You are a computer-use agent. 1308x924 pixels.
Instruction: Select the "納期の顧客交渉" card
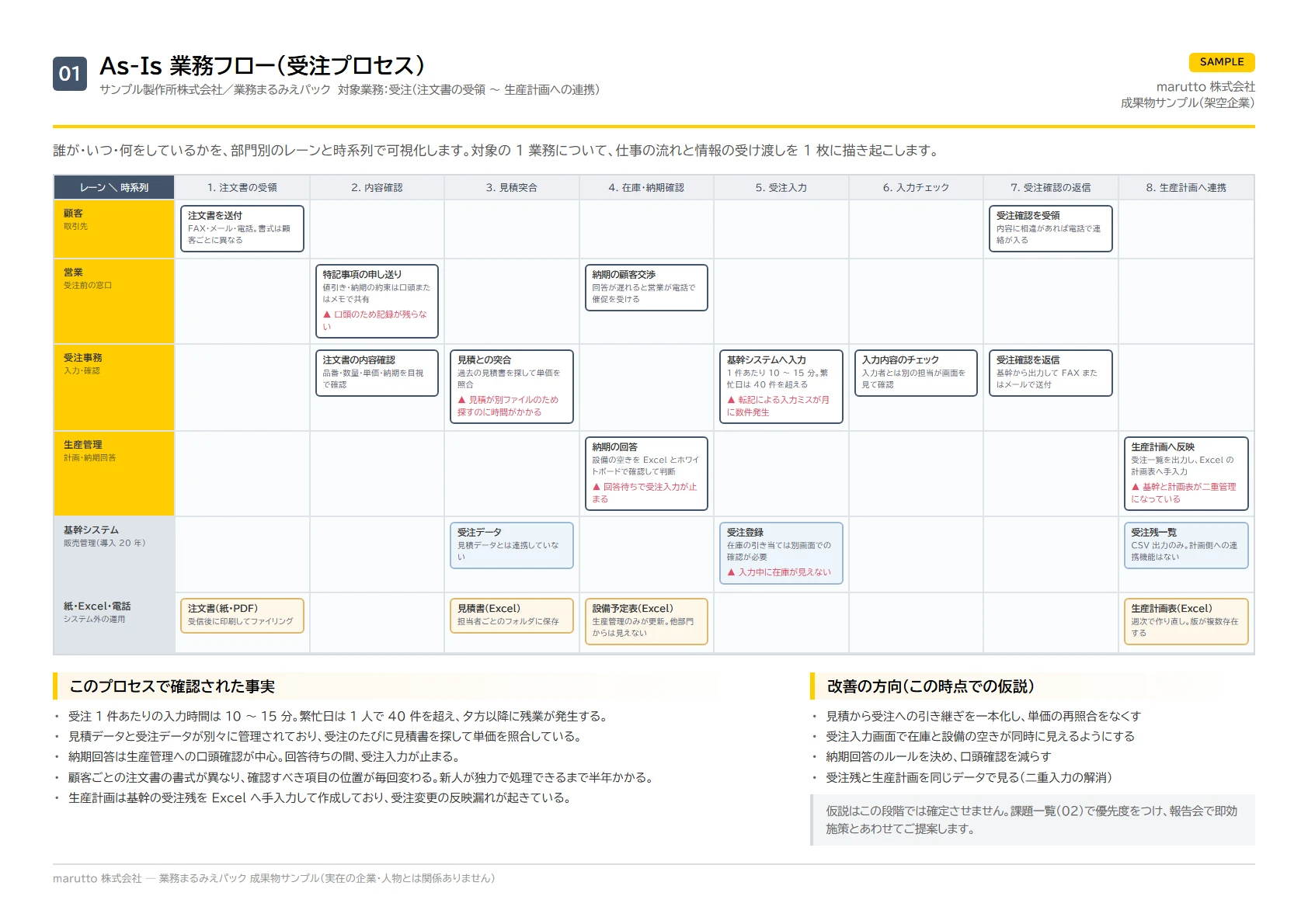click(x=646, y=287)
